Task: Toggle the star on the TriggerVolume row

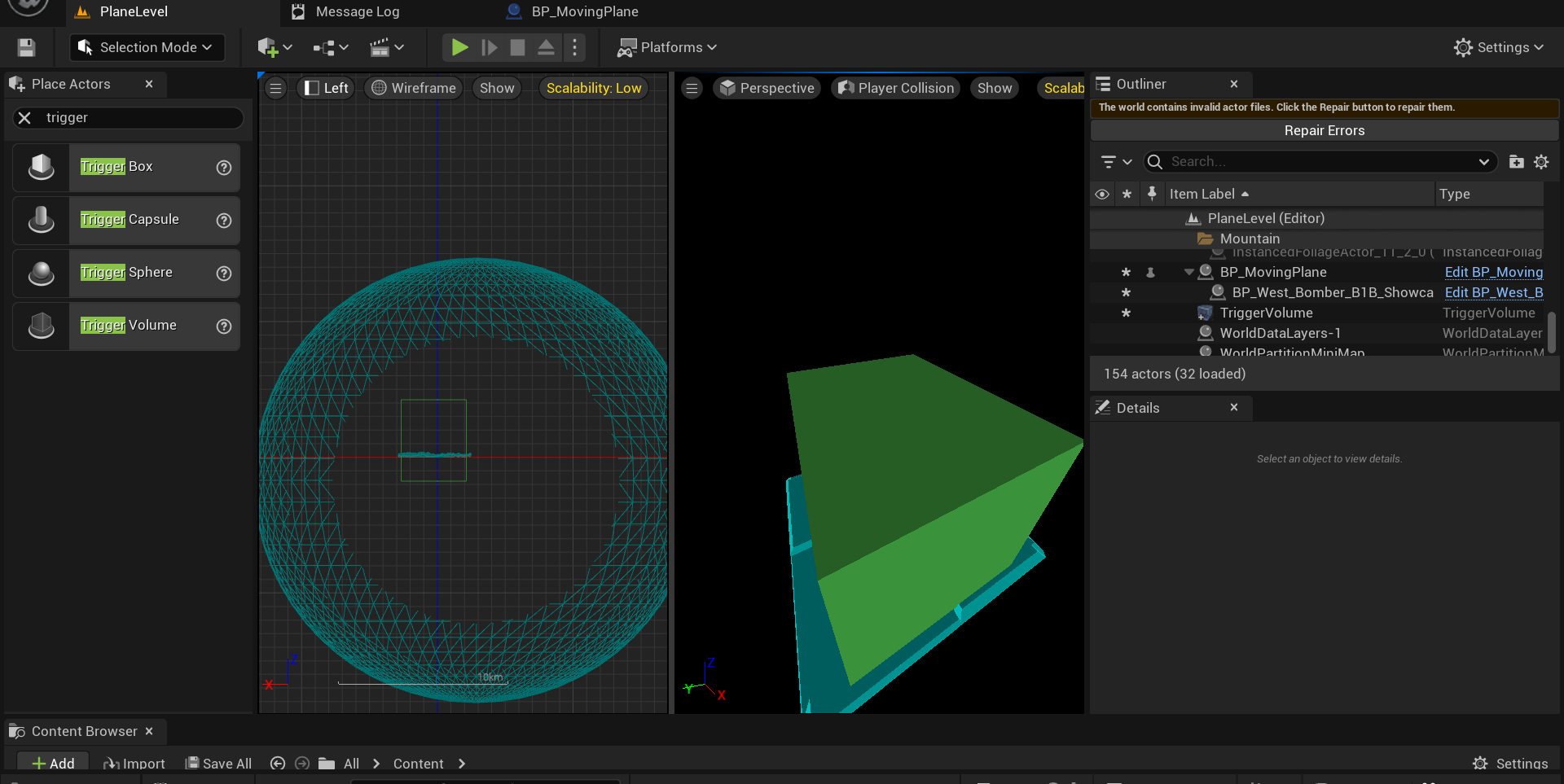Action: coord(1126,313)
